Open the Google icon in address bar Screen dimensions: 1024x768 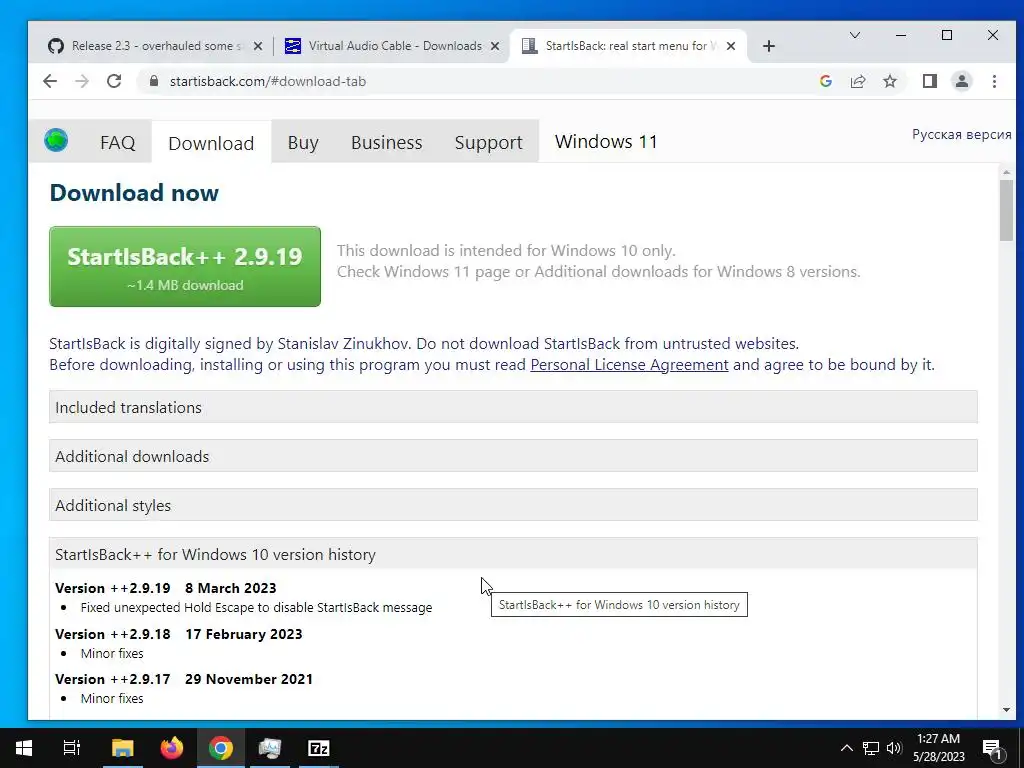[x=825, y=81]
